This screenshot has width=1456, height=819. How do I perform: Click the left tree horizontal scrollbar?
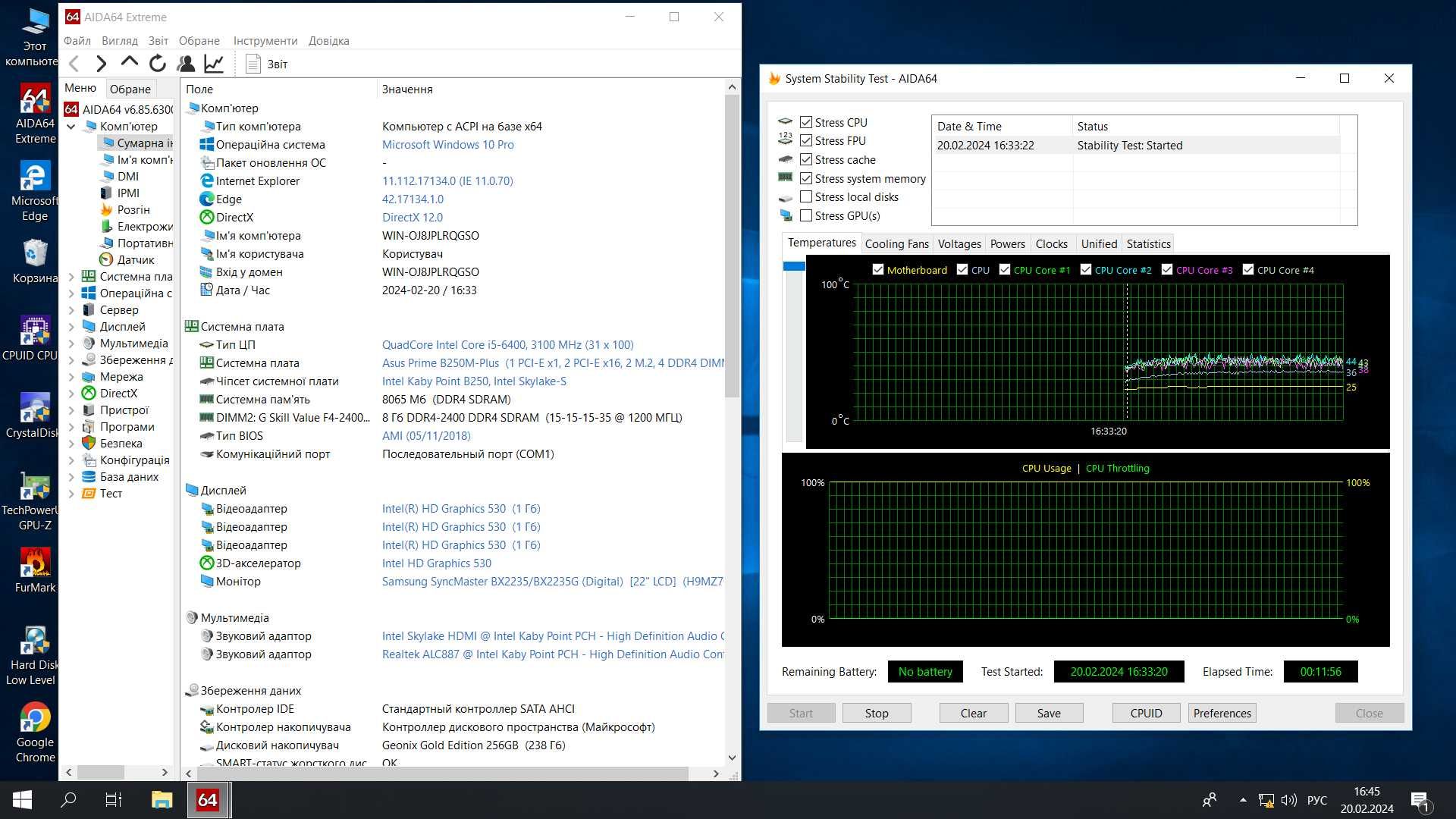coord(101,772)
